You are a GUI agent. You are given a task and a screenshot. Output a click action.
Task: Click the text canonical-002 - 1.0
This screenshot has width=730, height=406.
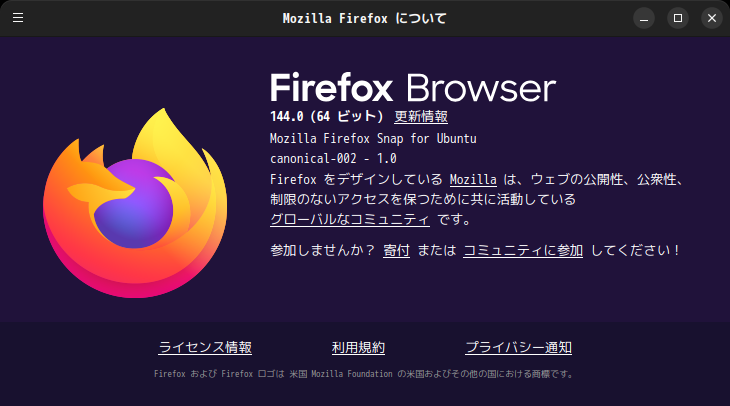[x=333, y=159]
